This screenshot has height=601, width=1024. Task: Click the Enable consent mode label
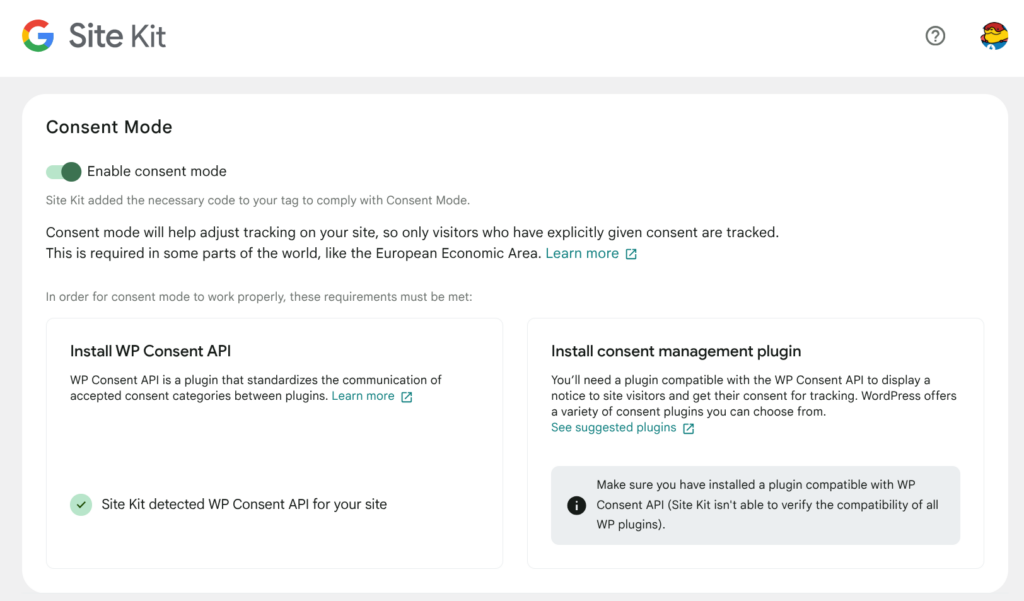157,171
